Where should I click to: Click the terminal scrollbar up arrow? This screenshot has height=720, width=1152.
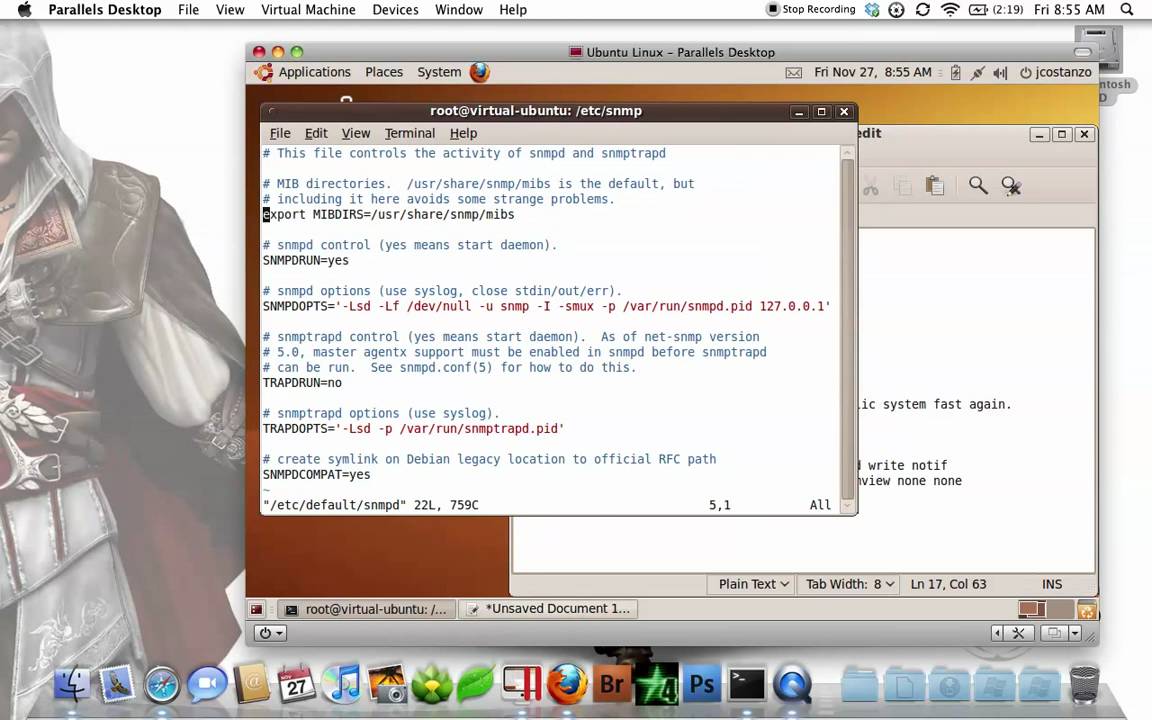pos(847,153)
